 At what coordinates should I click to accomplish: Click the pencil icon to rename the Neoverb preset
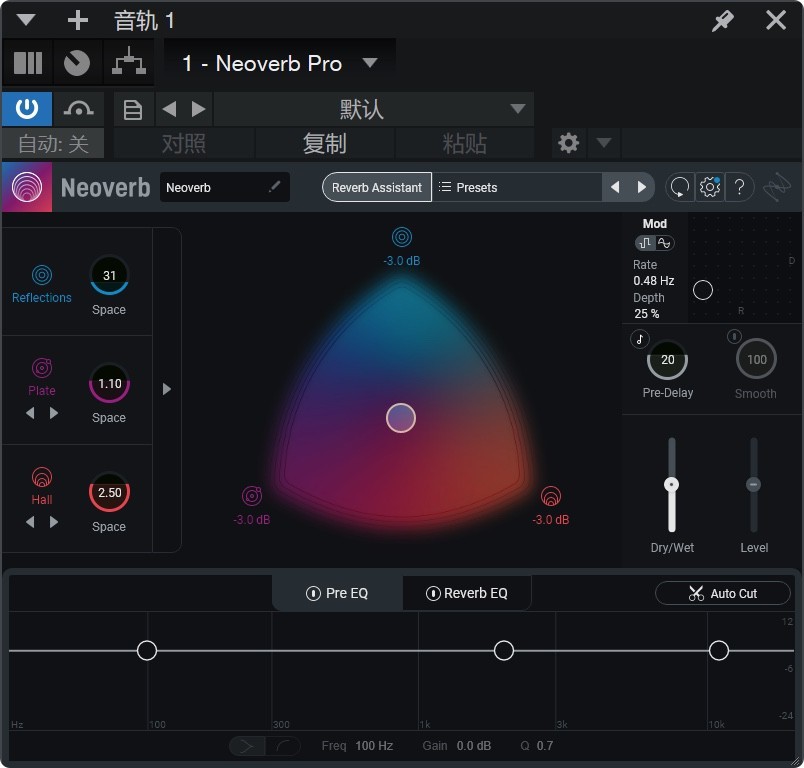point(273,187)
